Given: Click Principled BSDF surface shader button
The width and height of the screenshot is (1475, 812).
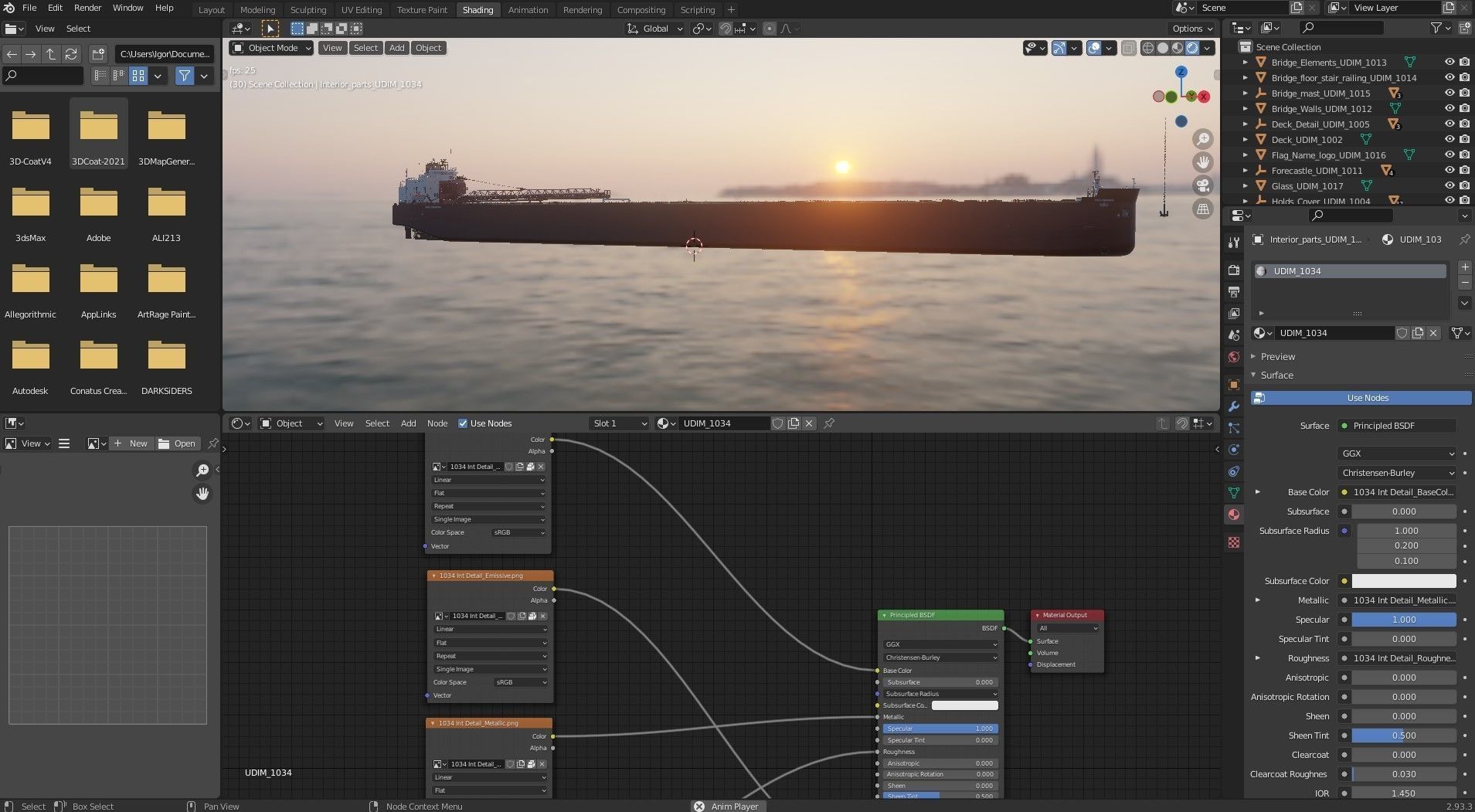Looking at the screenshot, I should [1397, 426].
